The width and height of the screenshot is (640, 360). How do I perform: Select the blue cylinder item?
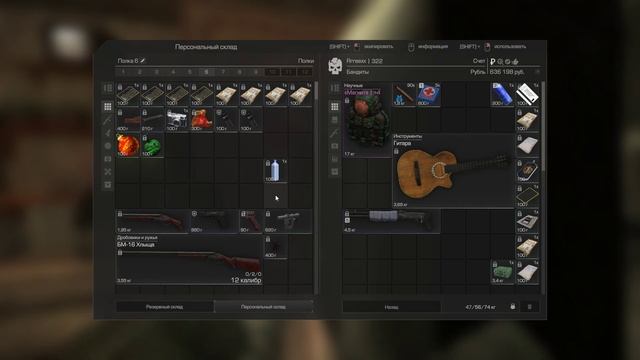click(502, 95)
